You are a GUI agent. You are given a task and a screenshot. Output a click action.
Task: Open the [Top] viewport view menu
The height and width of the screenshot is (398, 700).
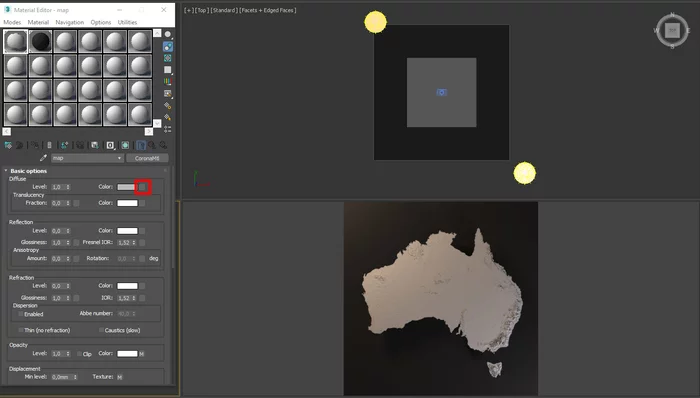click(x=201, y=10)
